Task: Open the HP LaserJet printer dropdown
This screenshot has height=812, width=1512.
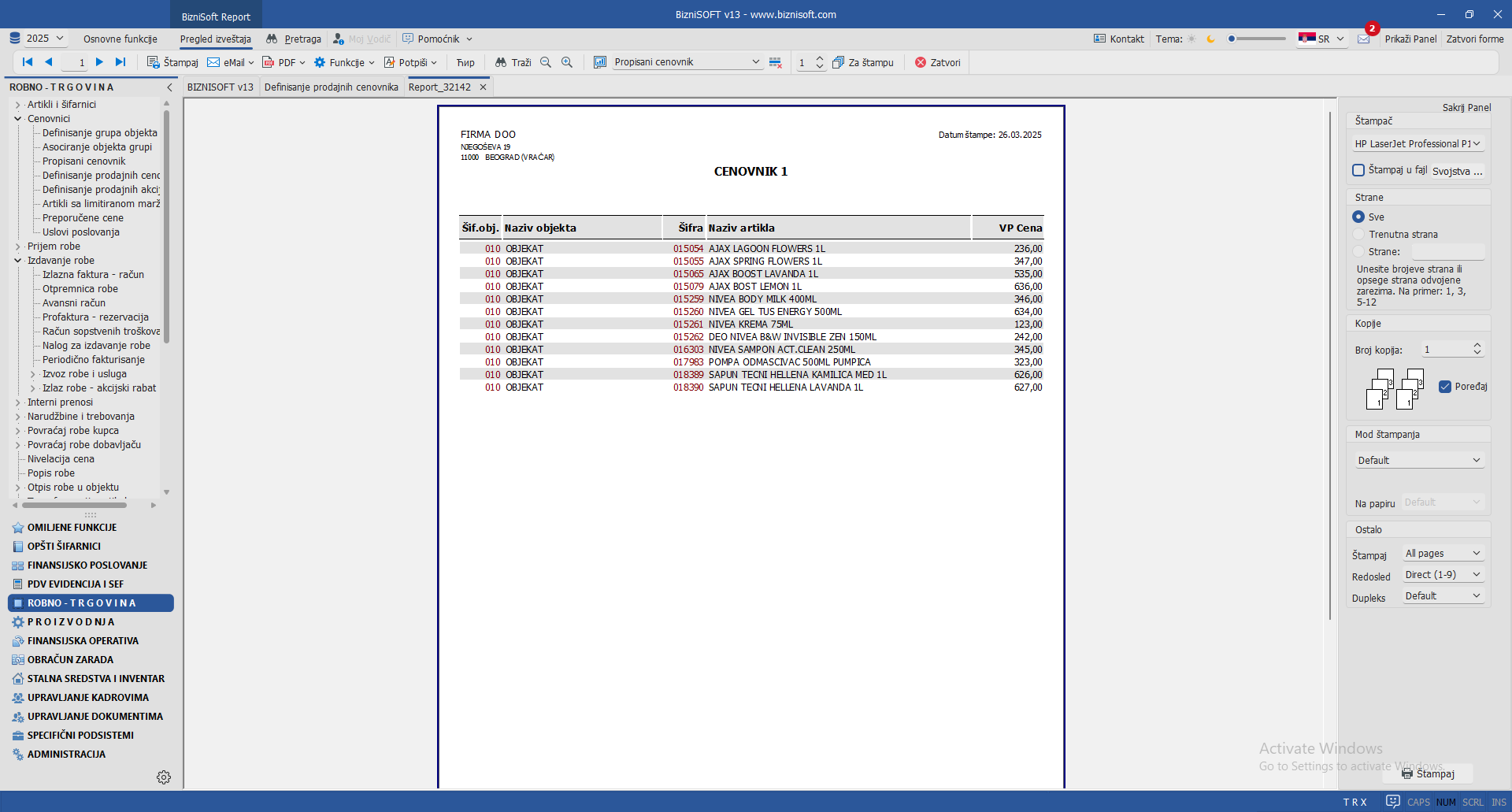Action: [x=1417, y=144]
